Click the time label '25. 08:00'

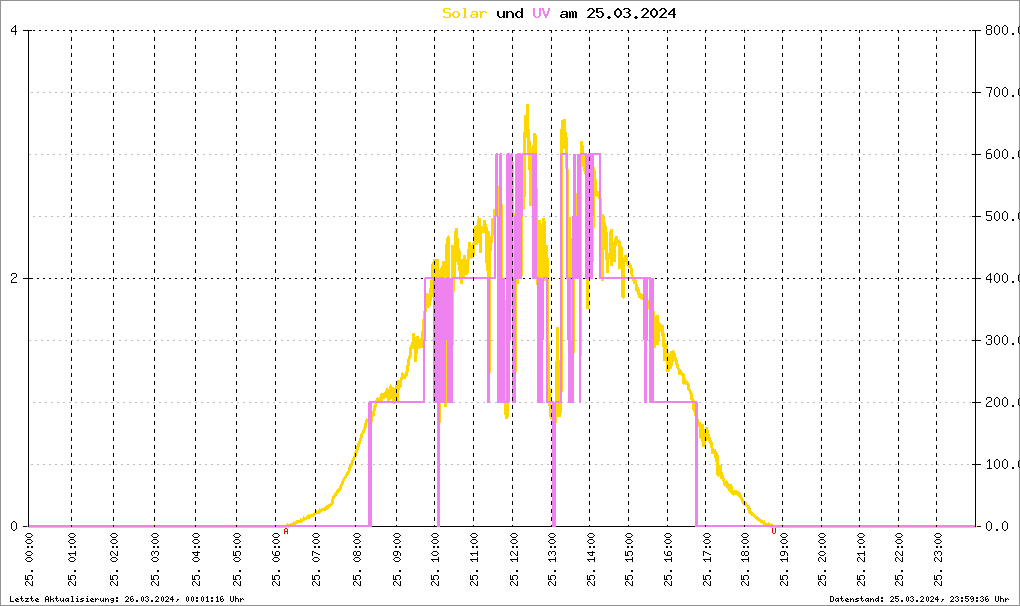[x=356, y=559]
